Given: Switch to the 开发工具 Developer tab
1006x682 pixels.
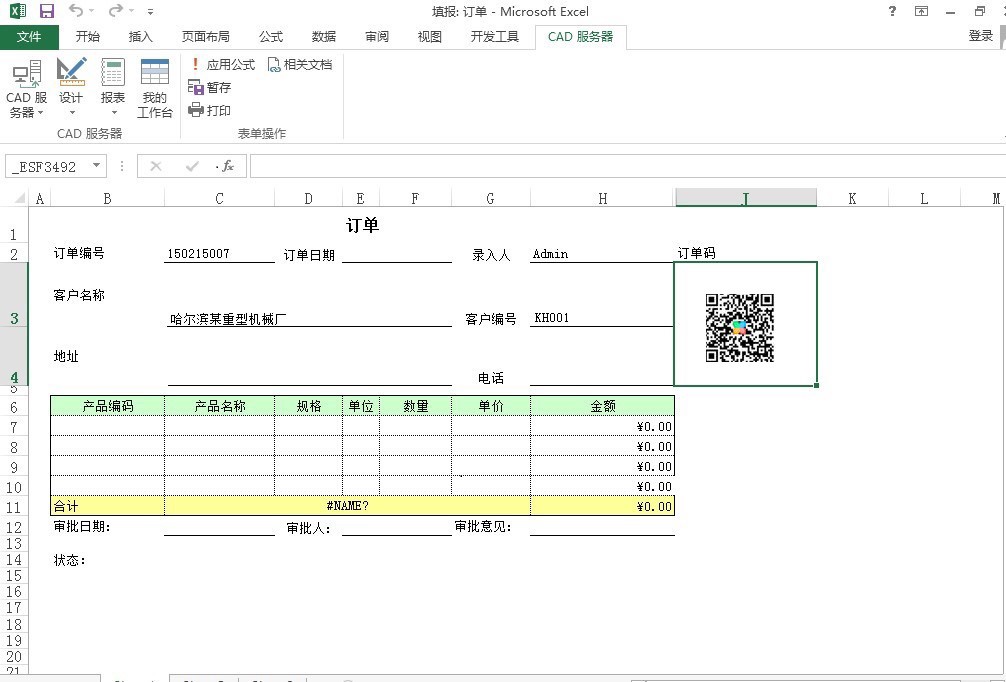Looking at the screenshot, I should pyautogui.click(x=494, y=37).
